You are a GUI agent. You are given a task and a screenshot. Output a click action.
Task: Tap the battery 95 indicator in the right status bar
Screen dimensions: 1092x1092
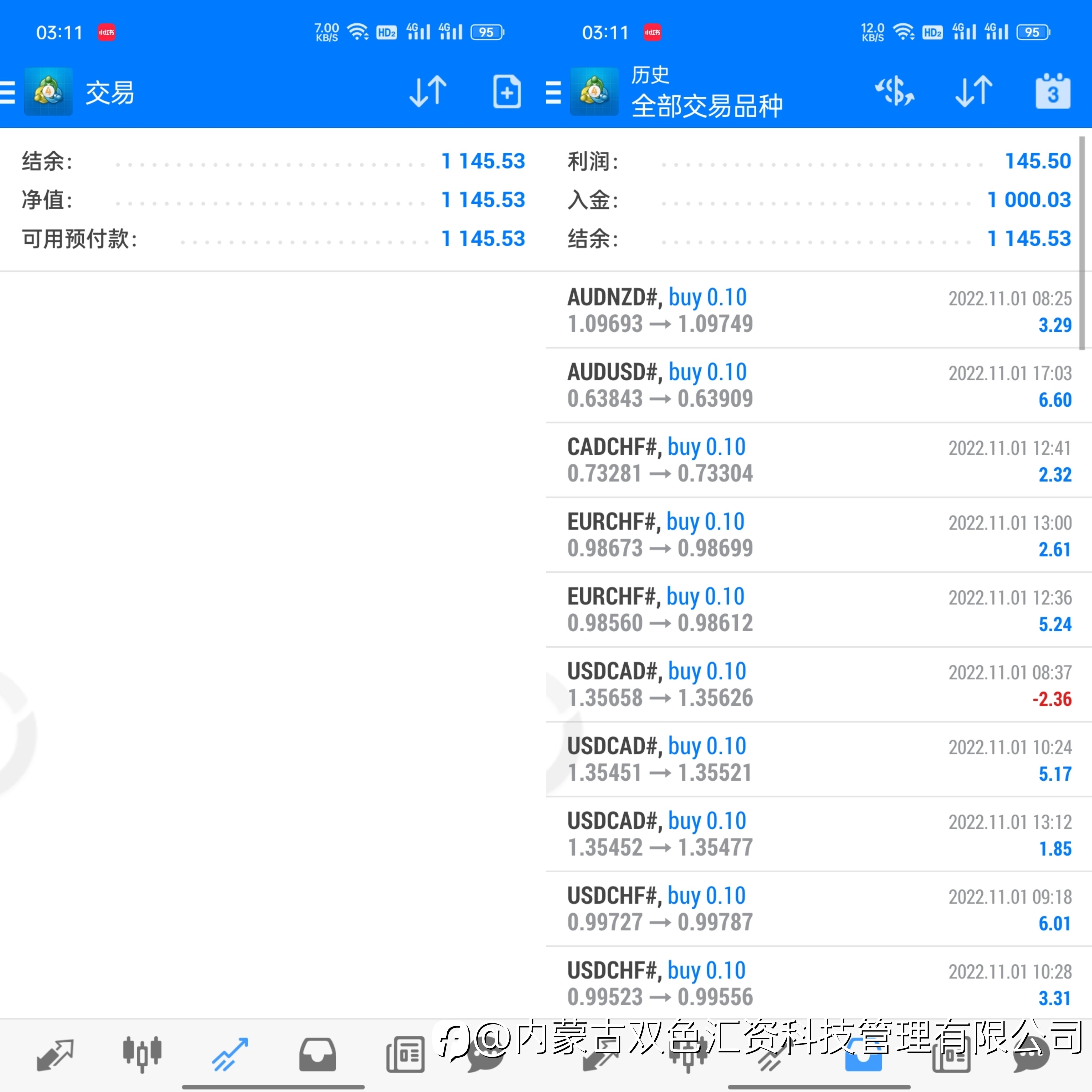[1033, 32]
